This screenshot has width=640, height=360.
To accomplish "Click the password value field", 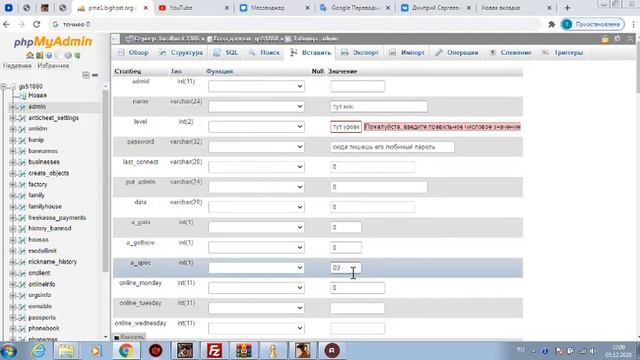I will click(x=392, y=147).
